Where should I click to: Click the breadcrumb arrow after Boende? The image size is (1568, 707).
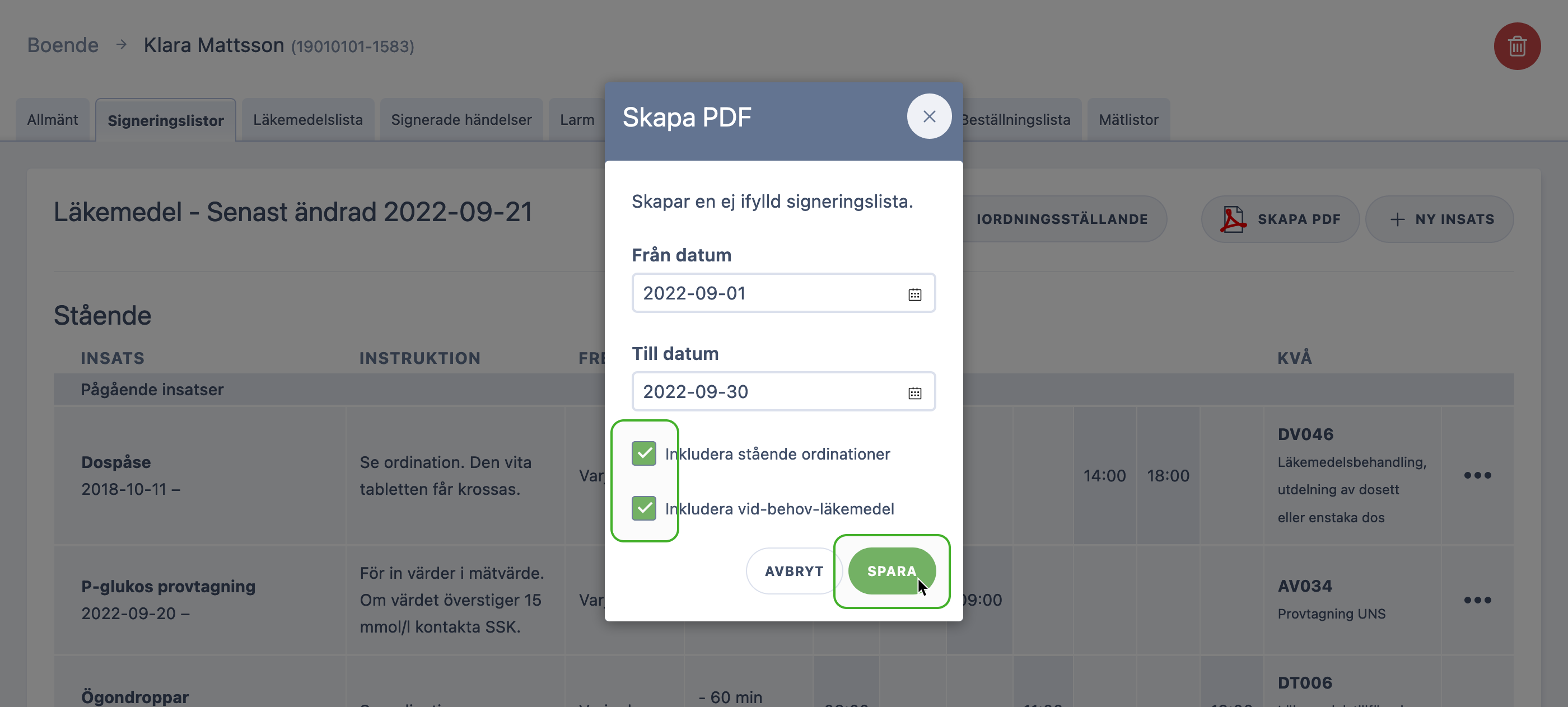click(121, 45)
